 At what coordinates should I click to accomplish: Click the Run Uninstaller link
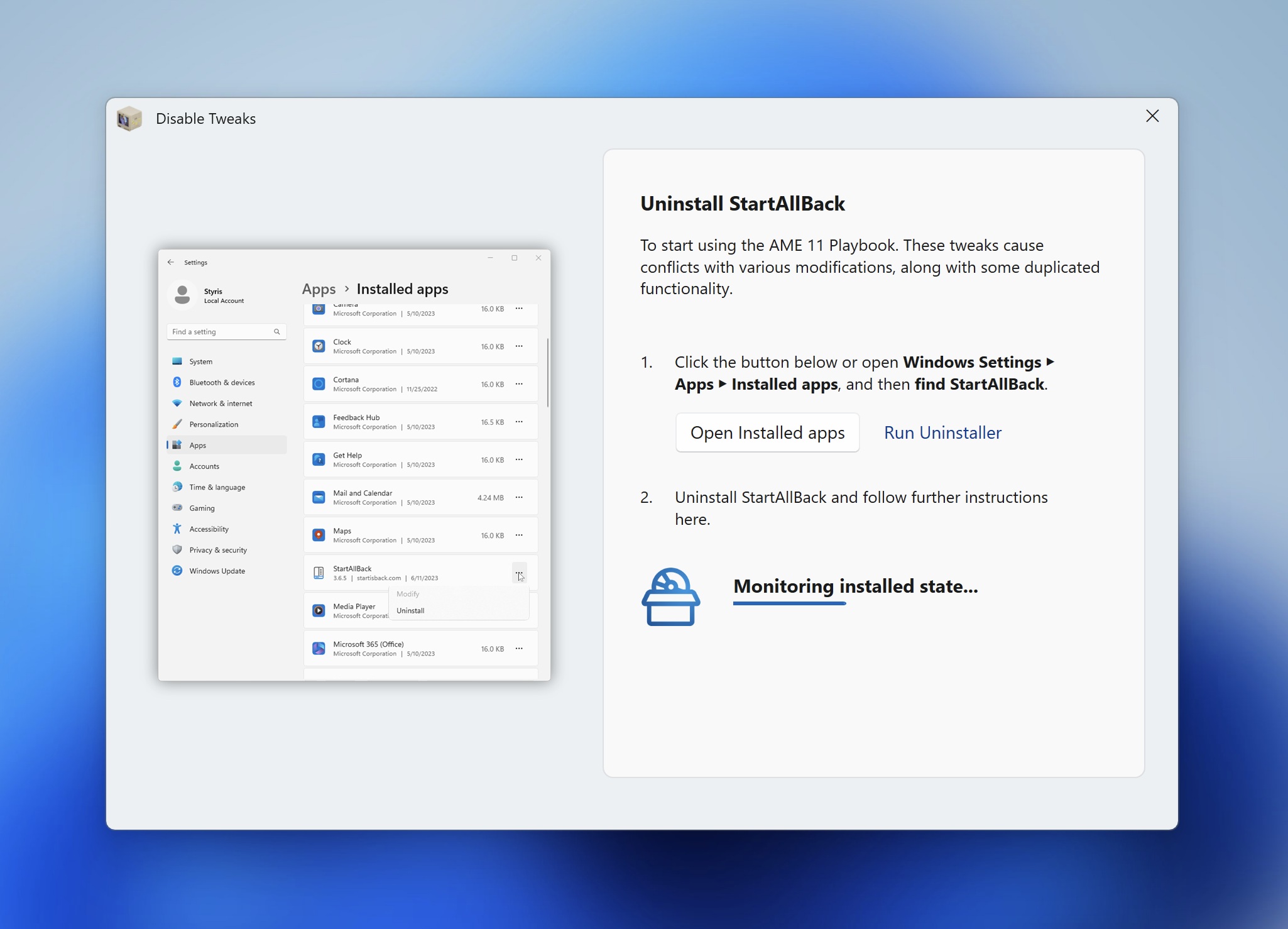(x=942, y=432)
